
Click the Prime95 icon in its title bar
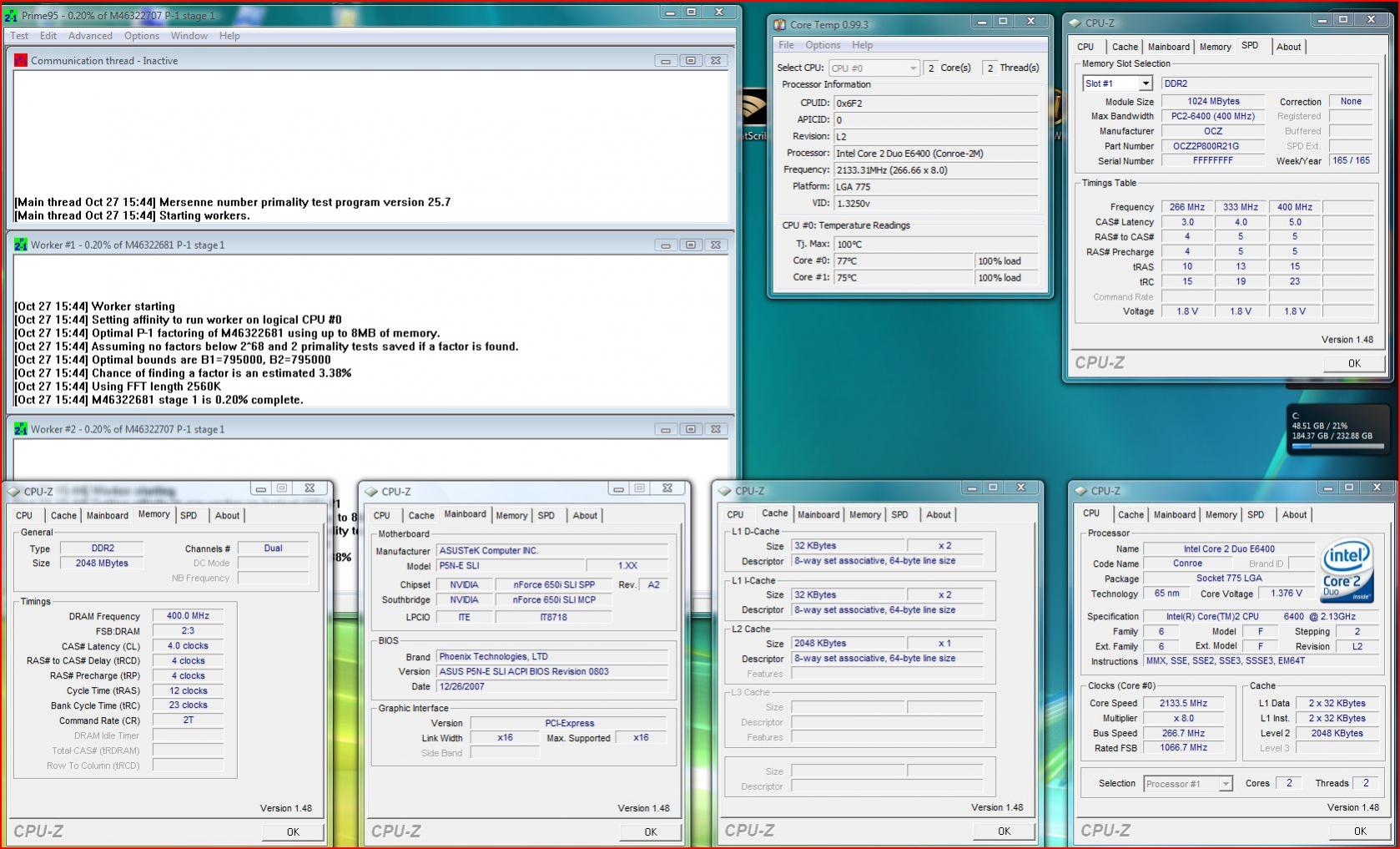(11, 15)
